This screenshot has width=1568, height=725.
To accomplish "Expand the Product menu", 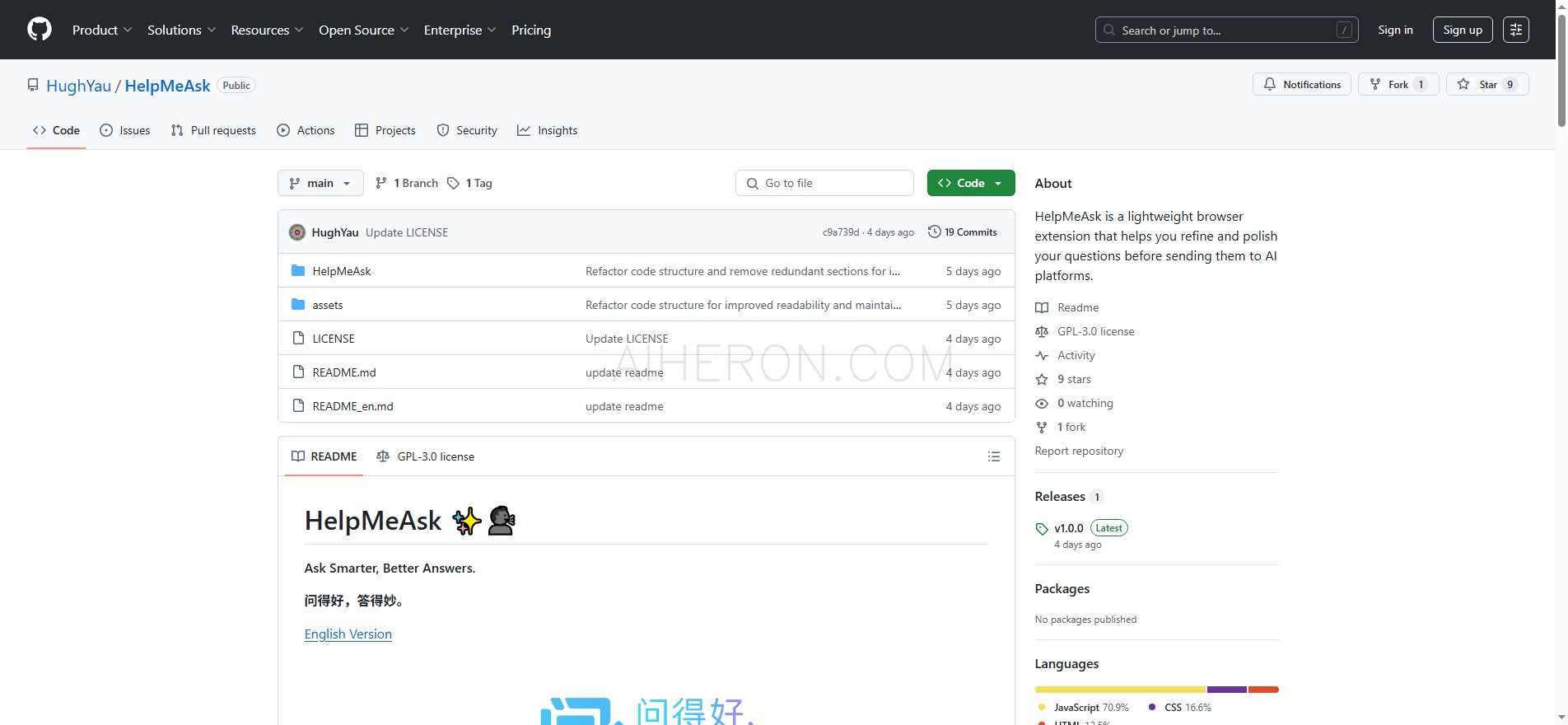I will point(102,30).
